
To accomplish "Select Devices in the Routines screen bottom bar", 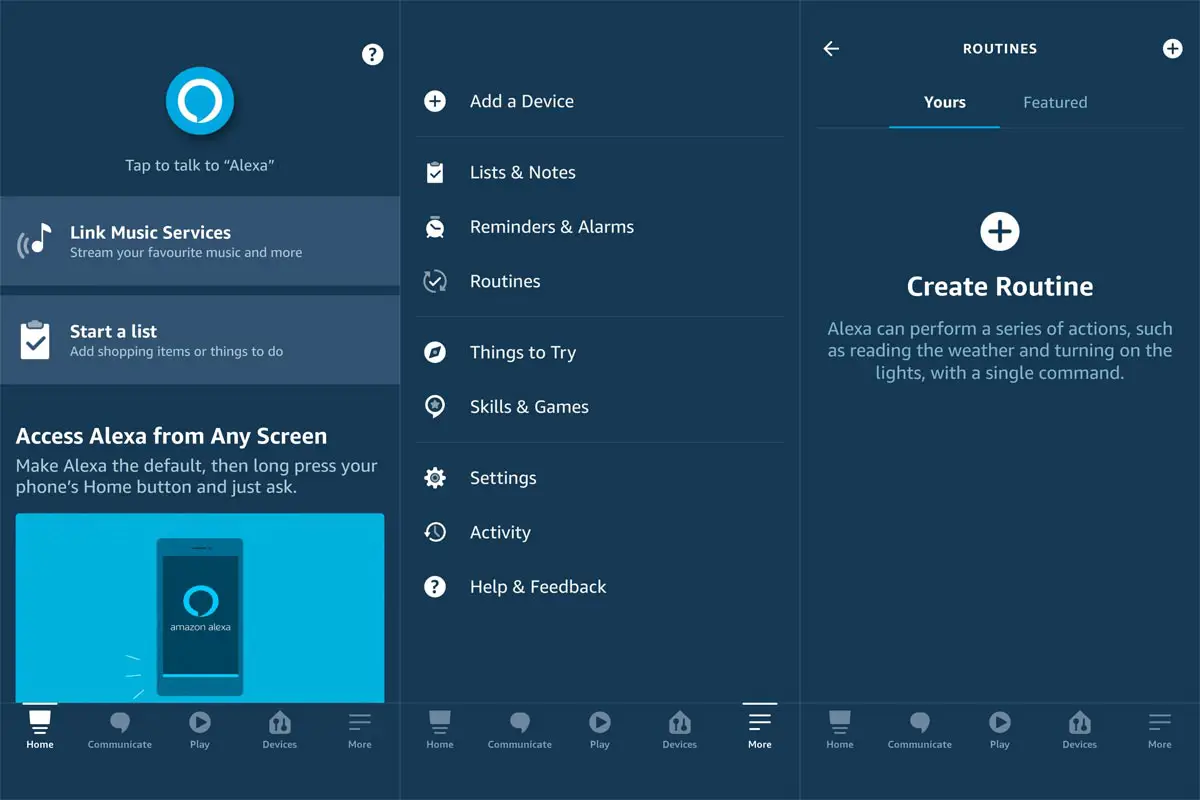I will click(x=1080, y=729).
